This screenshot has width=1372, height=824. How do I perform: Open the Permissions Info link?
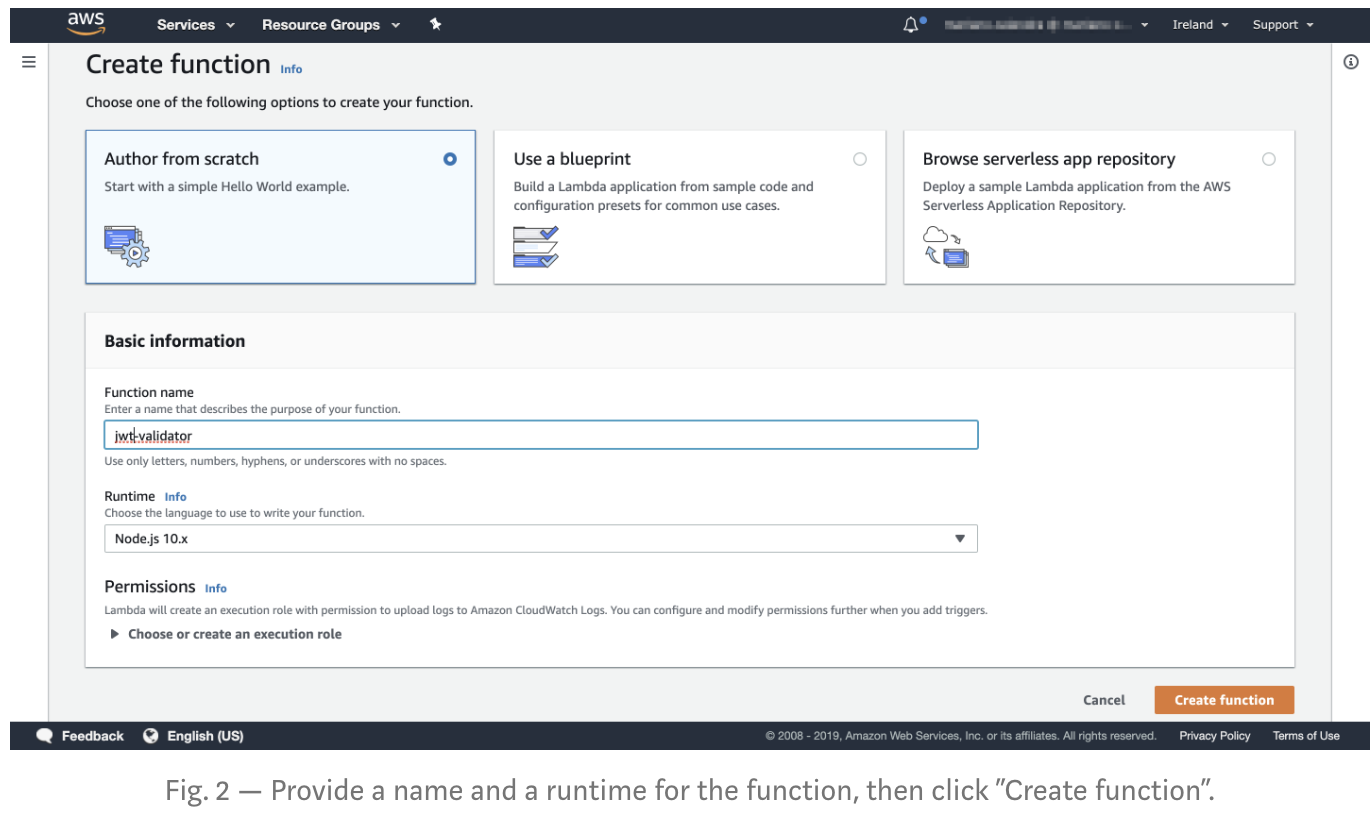(216, 588)
